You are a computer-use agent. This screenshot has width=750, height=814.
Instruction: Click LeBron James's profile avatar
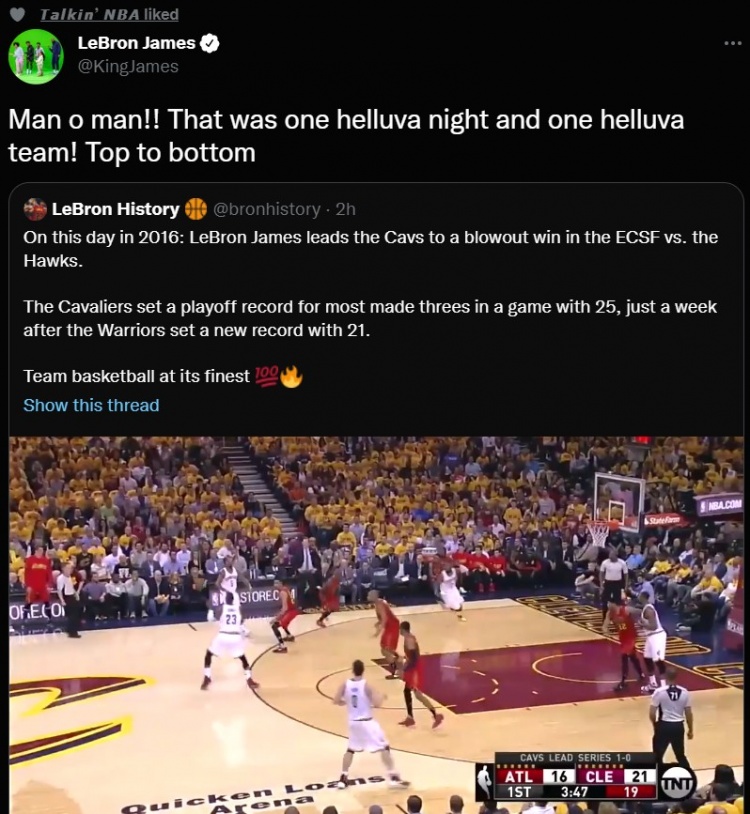(x=36, y=57)
